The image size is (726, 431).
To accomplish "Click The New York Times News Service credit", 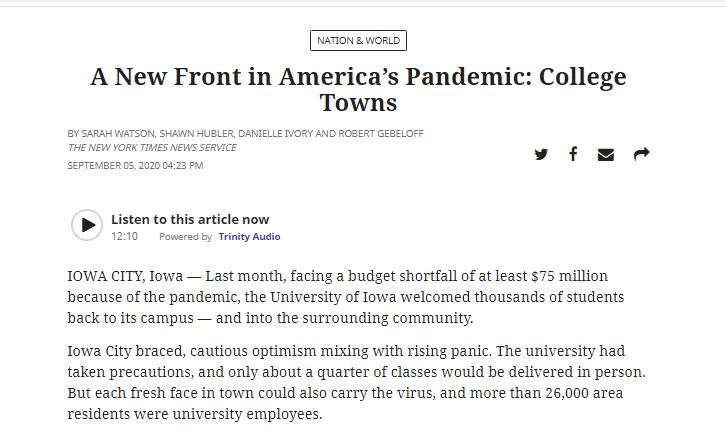I will 152,148.
